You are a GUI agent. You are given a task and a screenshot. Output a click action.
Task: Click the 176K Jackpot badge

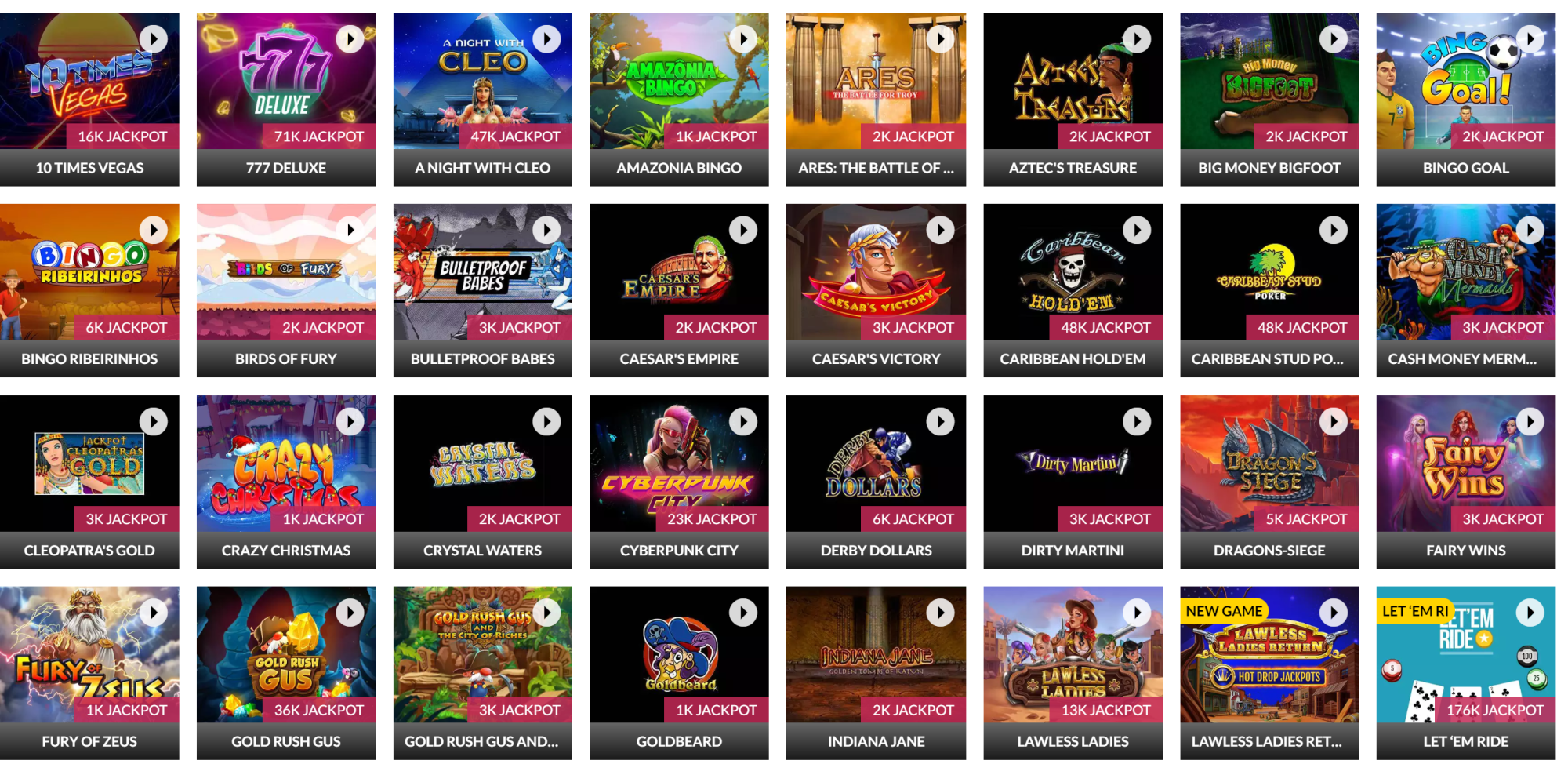tap(1495, 710)
